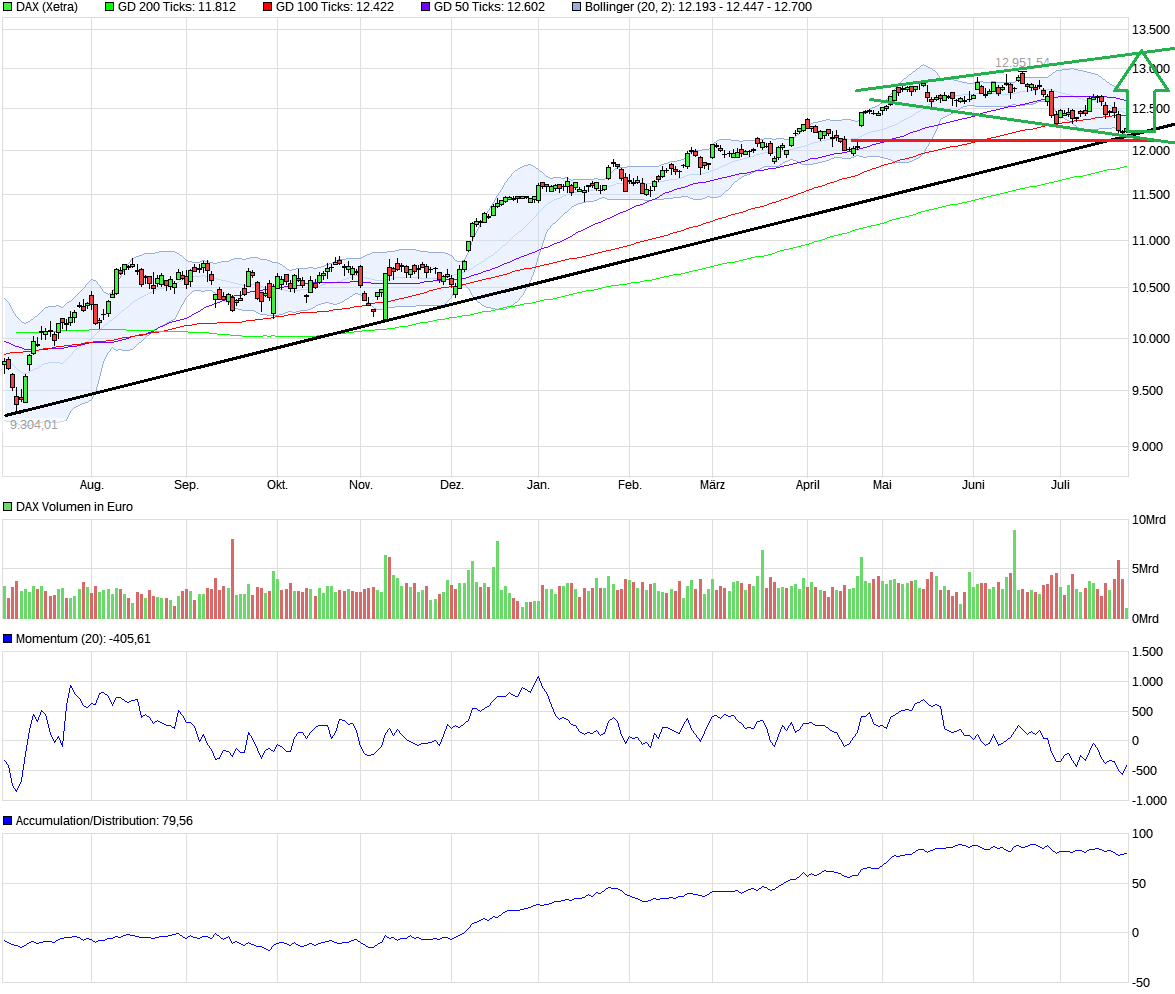
Task: Click the 'Jan.' month axis label
Action: [x=538, y=485]
